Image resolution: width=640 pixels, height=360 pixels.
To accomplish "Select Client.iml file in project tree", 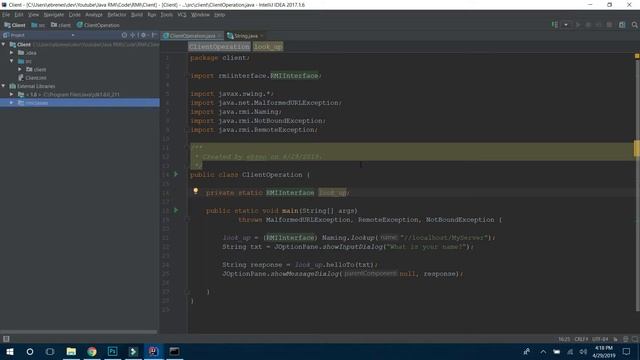I will (x=32, y=78).
